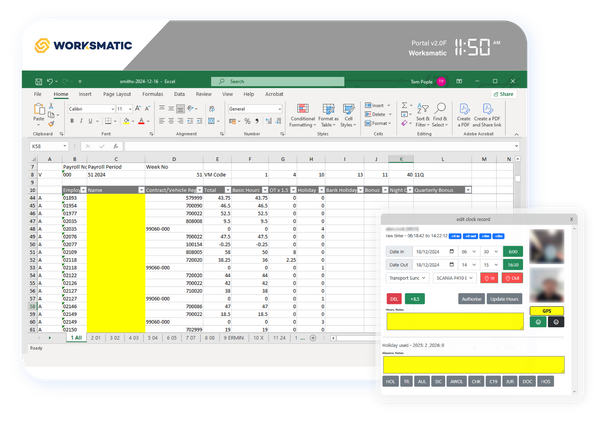600x427 pixels.
Task: Open the Name column filter dropdown
Action: point(141,190)
